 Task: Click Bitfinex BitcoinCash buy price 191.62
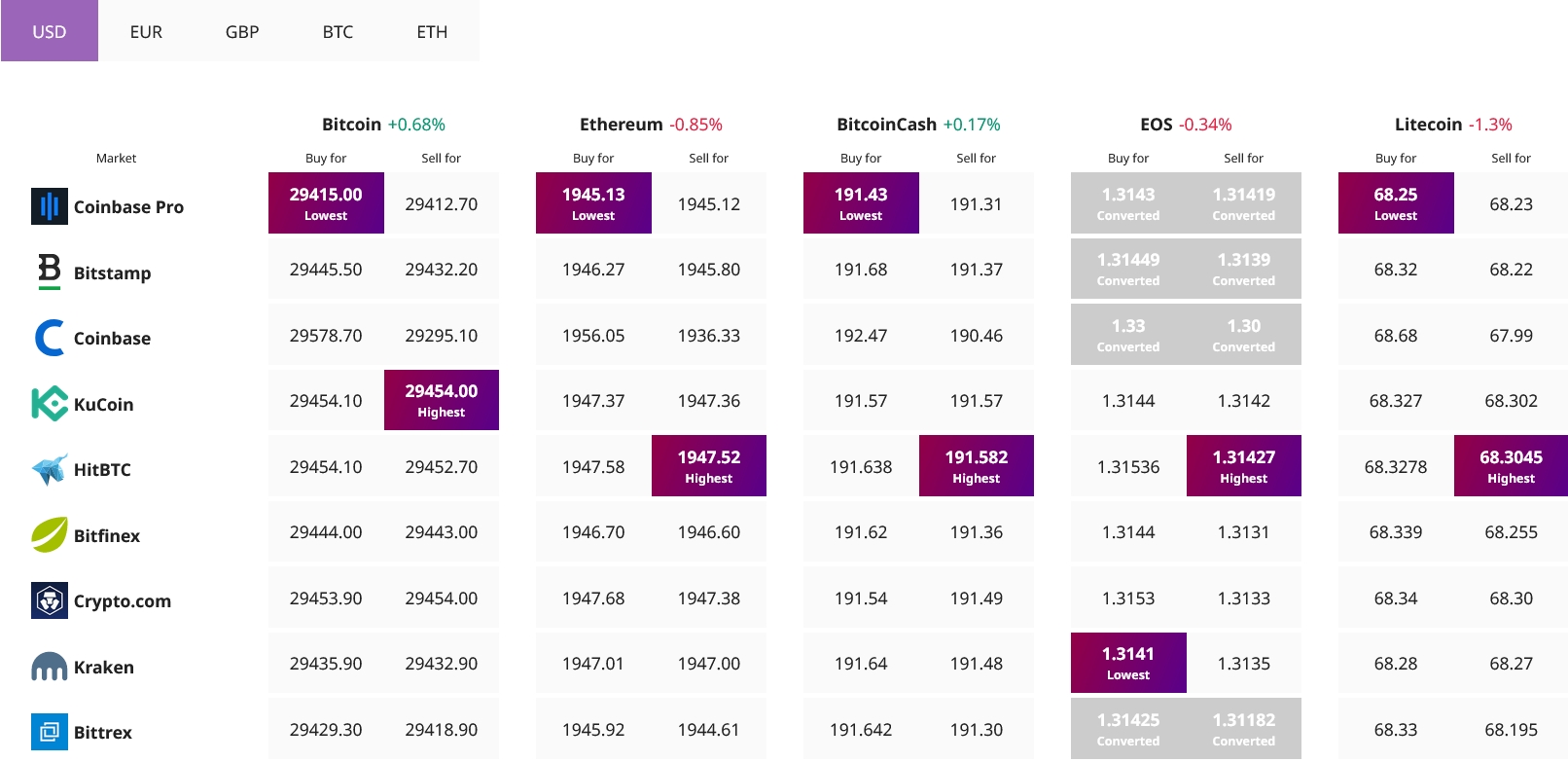(861, 532)
